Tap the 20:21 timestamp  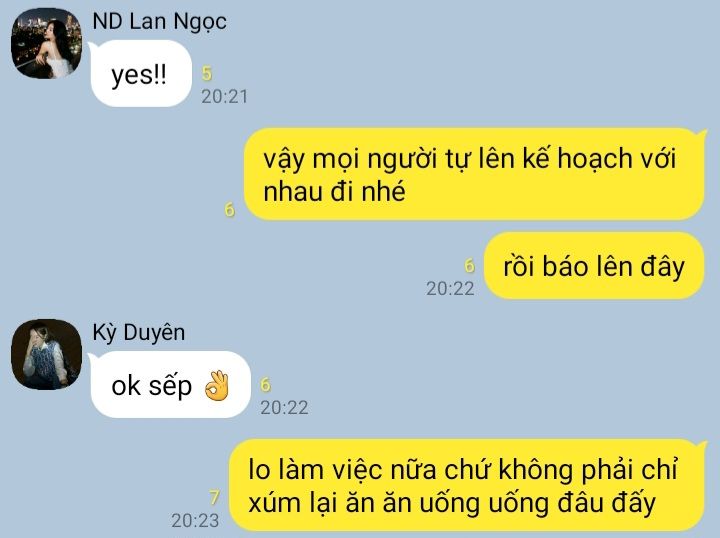tap(225, 96)
